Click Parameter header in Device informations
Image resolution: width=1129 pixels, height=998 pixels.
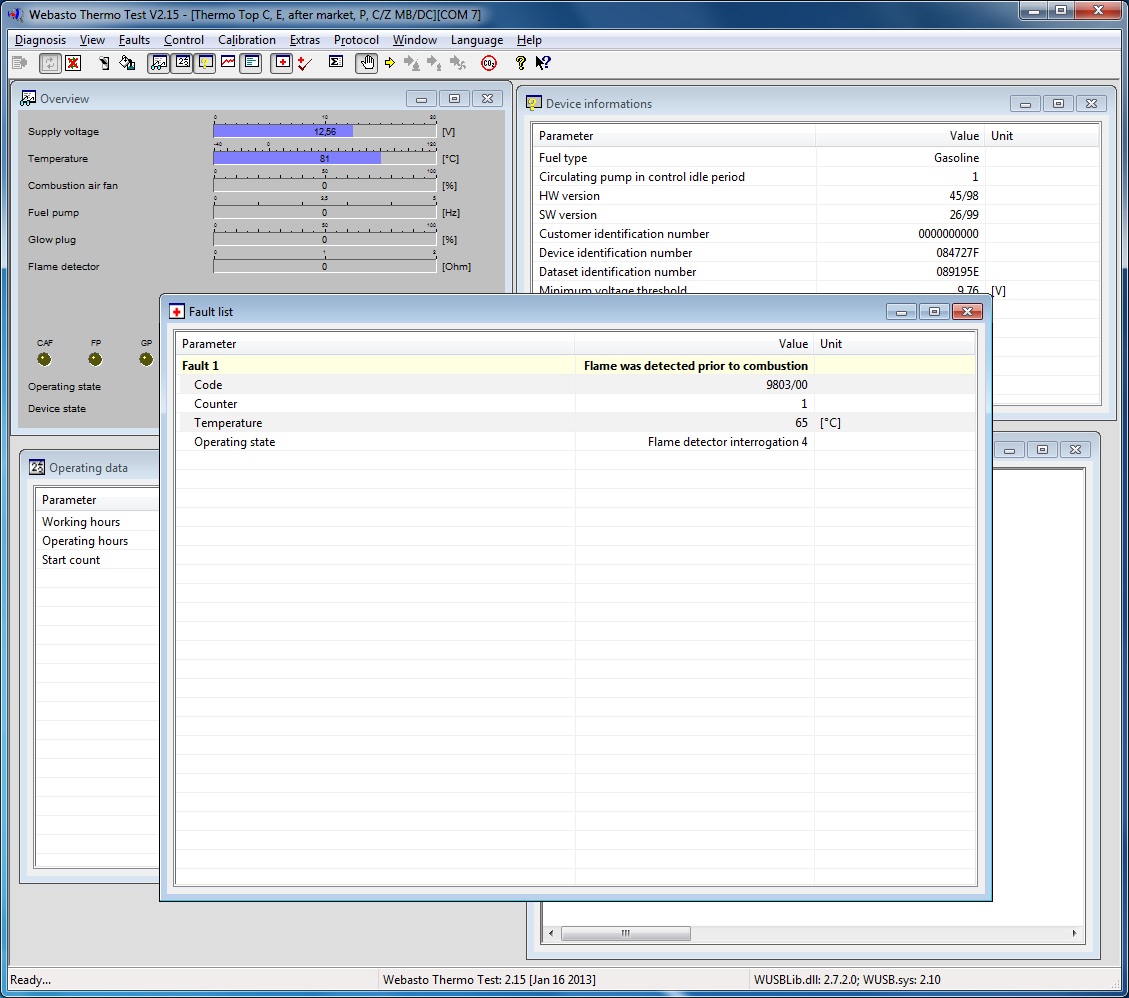click(674, 136)
